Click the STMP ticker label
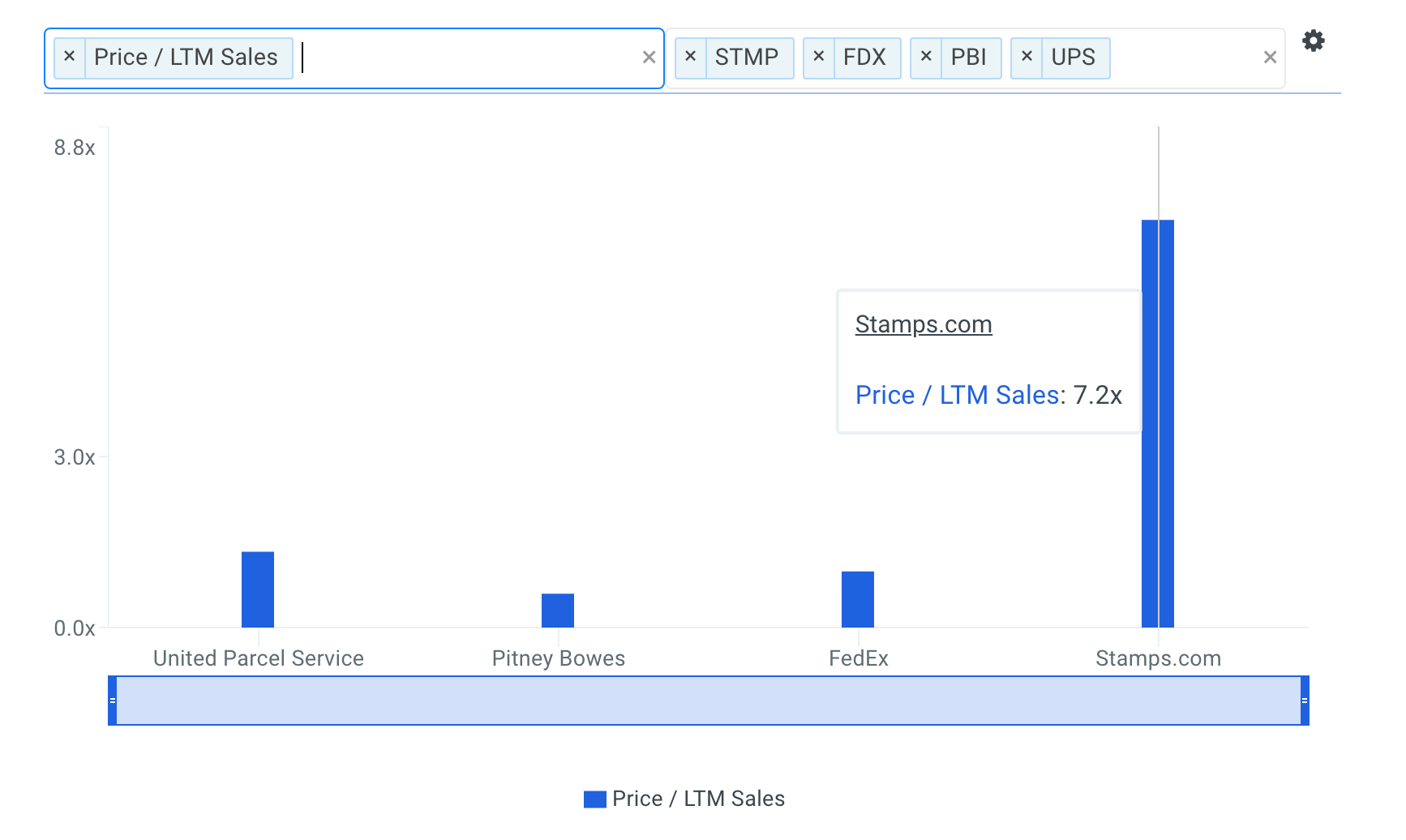This screenshot has width=1406, height=840. point(747,58)
